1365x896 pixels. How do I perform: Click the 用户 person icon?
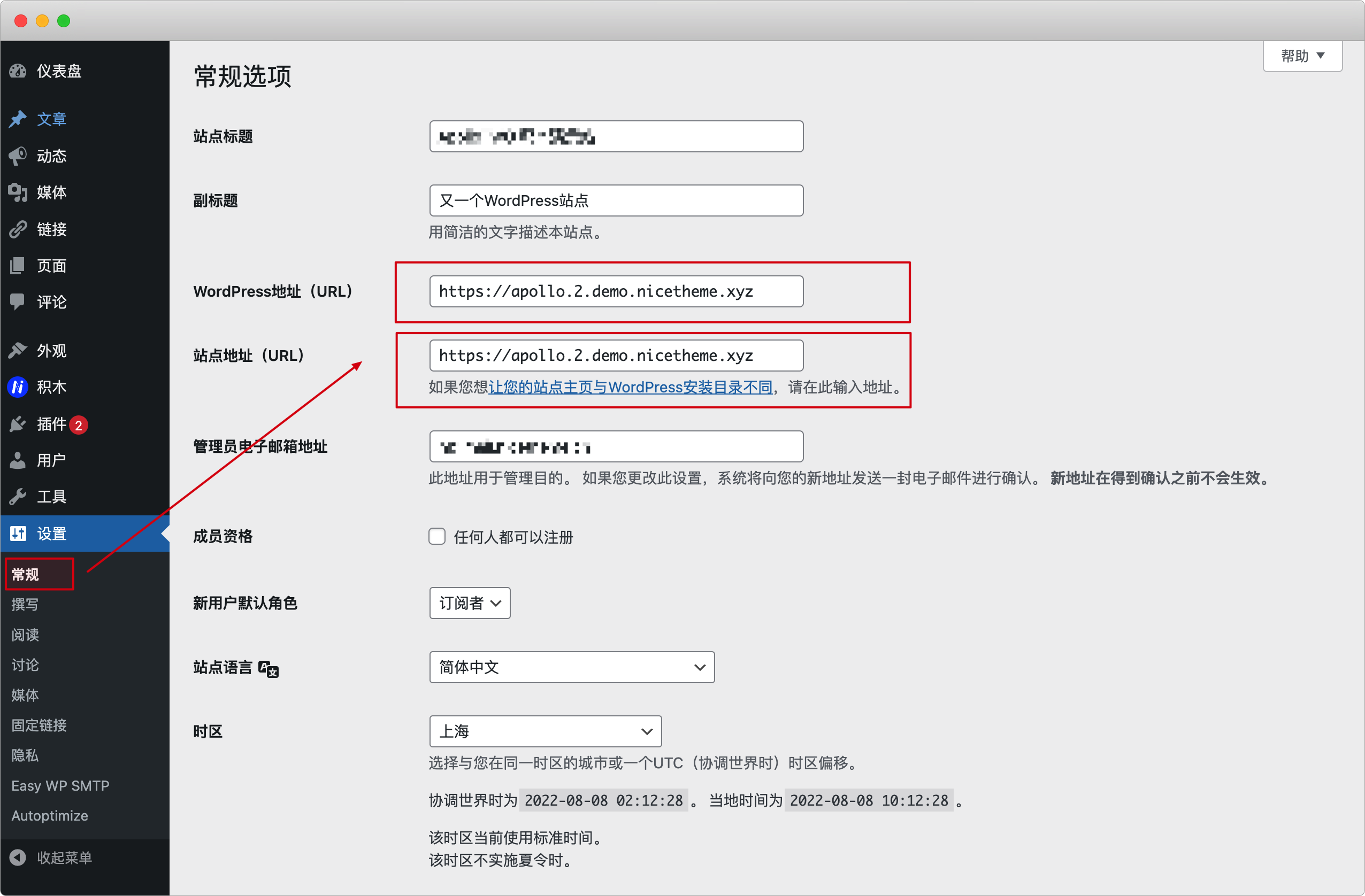click(x=18, y=460)
